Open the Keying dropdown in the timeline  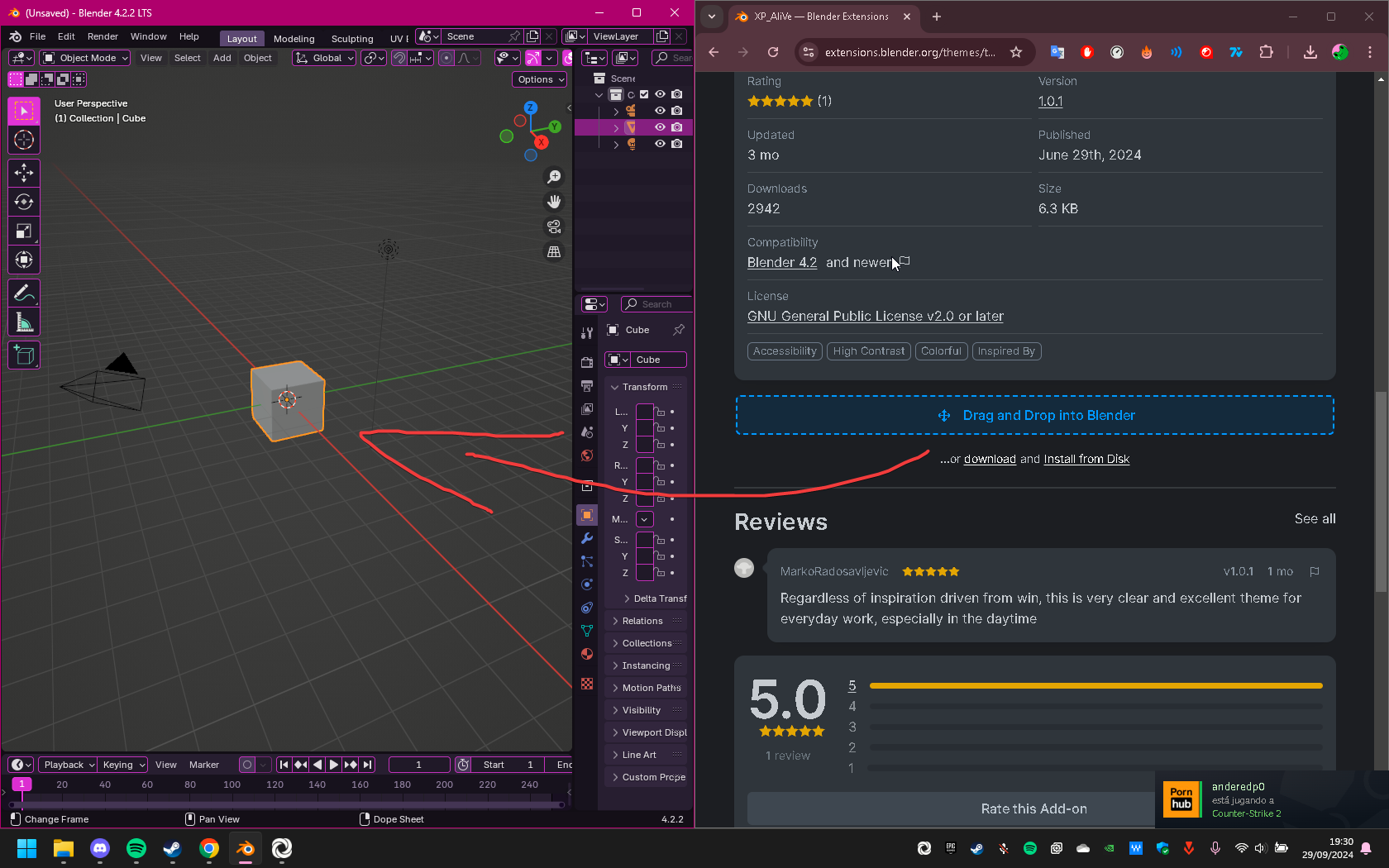click(x=122, y=765)
